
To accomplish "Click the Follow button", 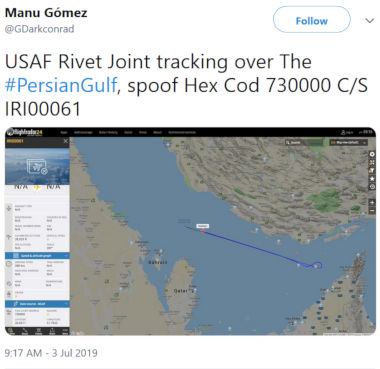I will tap(311, 20).
